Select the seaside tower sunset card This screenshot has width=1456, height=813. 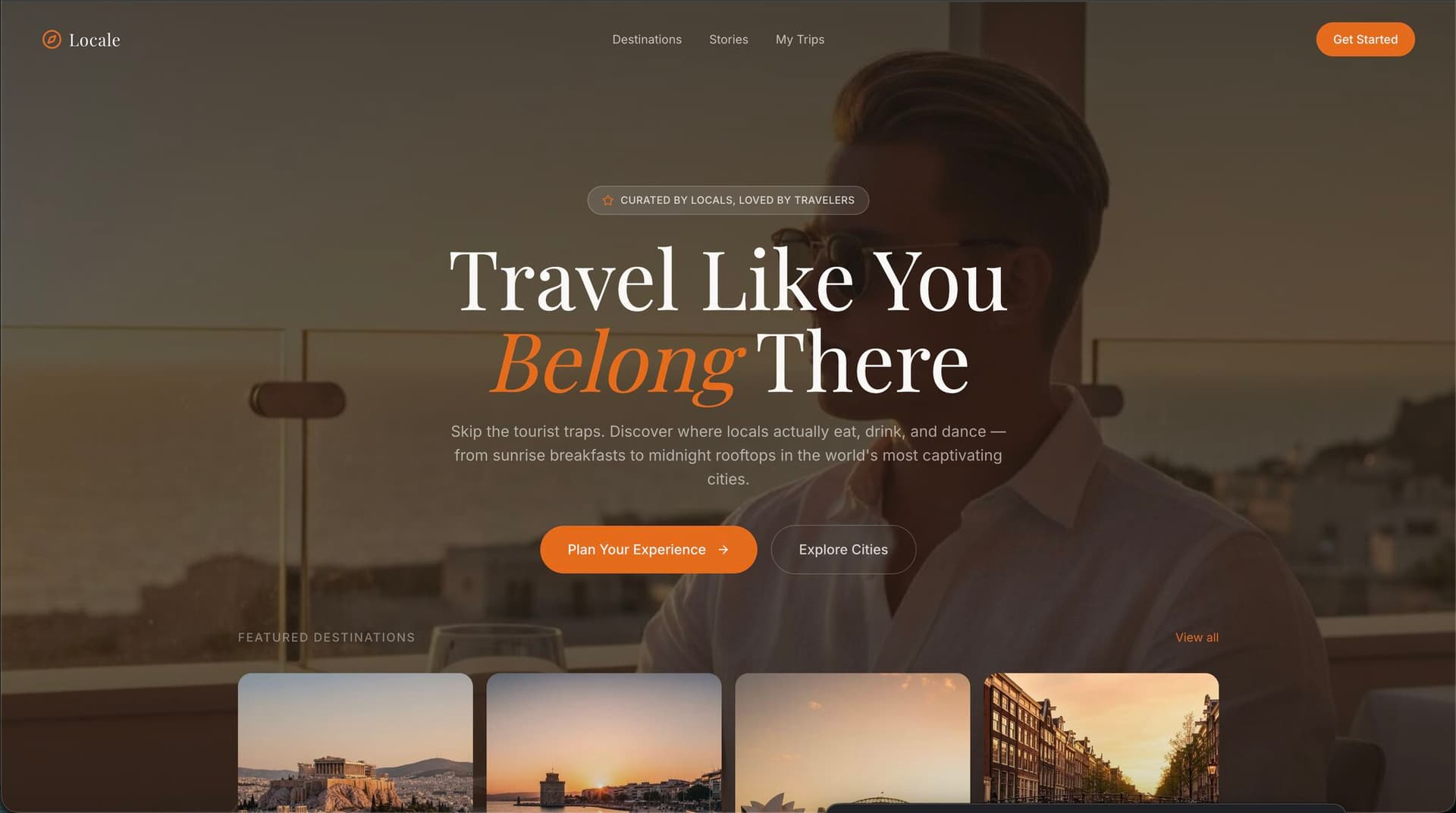pyautogui.click(x=604, y=742)
